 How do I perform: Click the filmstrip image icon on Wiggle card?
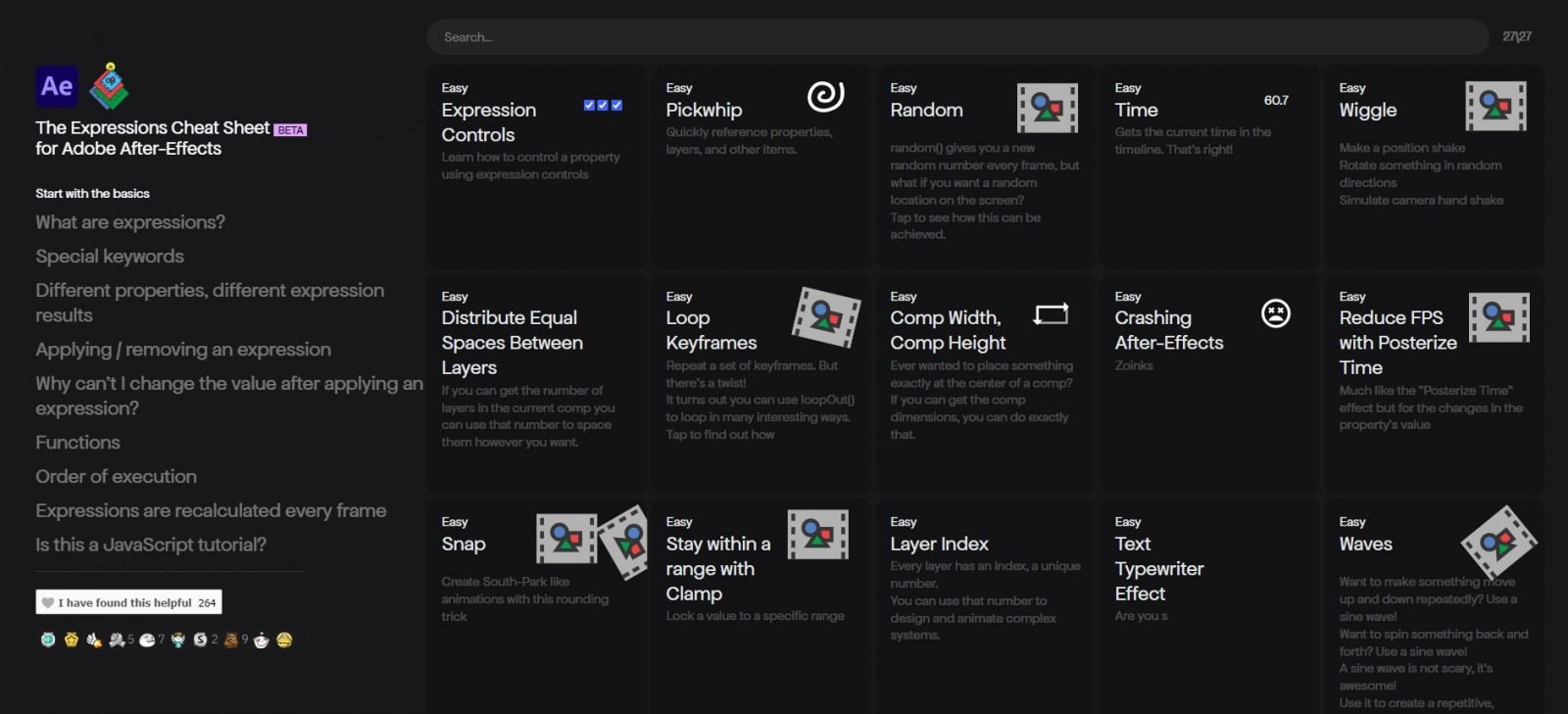coord(1495,106)
